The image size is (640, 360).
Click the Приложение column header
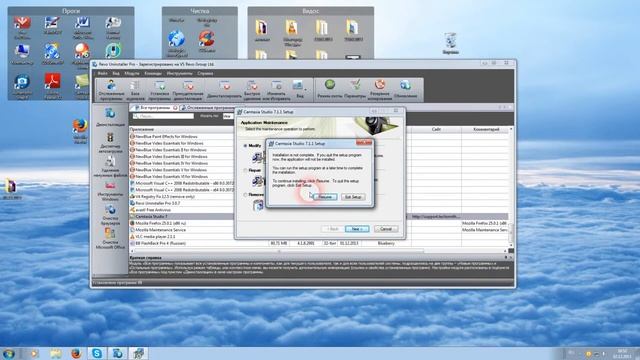click(182, 129)
